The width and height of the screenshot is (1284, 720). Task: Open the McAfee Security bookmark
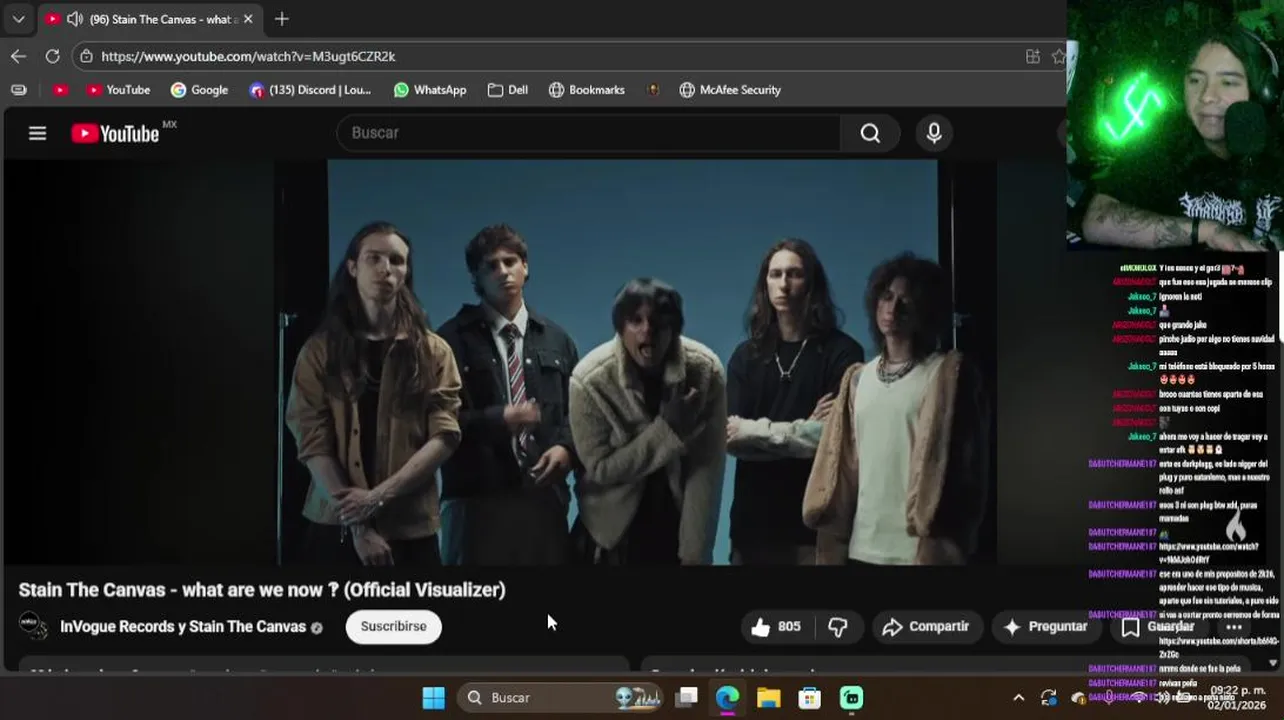(x=730, y=90)
